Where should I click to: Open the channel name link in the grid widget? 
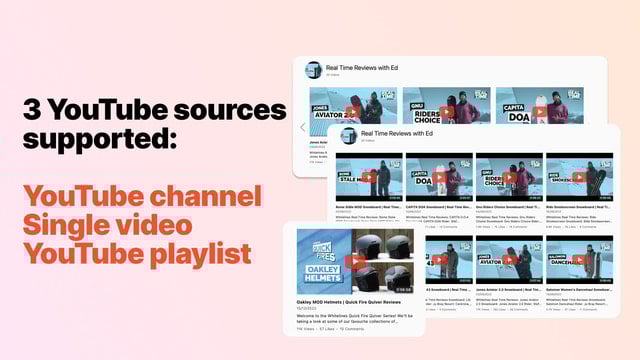click(397, 133)
